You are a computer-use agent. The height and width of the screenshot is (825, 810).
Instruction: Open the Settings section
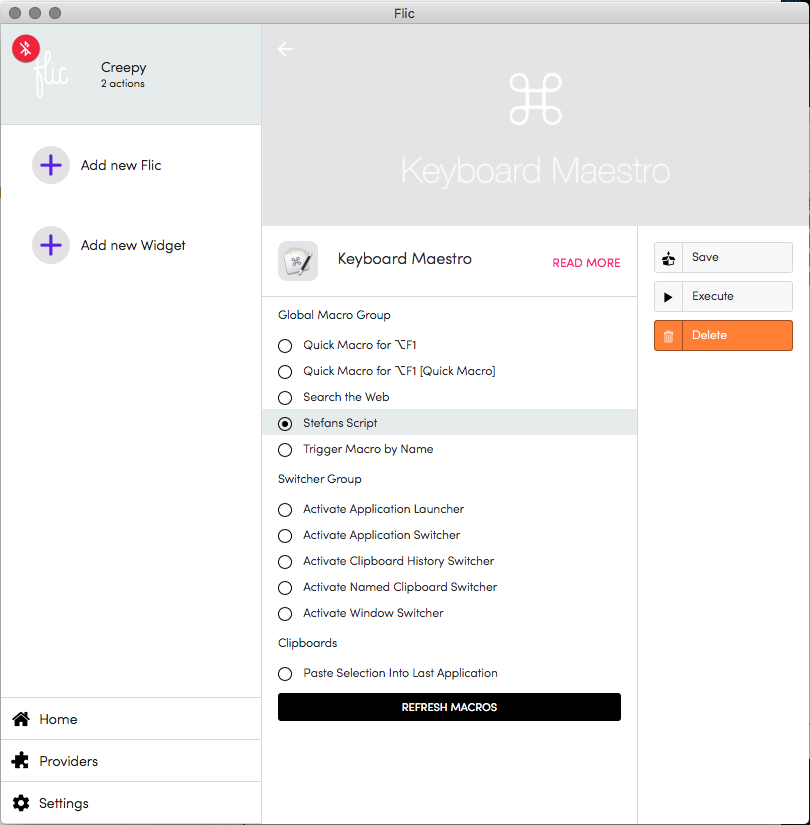131,803
